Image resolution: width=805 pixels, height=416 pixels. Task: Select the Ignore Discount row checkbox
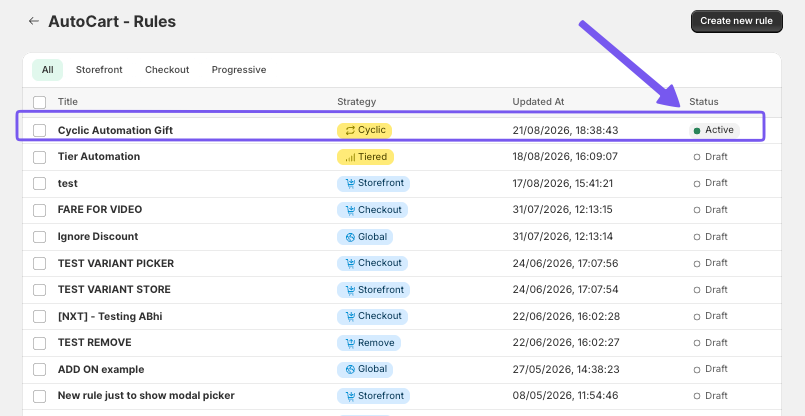(40, 237)
